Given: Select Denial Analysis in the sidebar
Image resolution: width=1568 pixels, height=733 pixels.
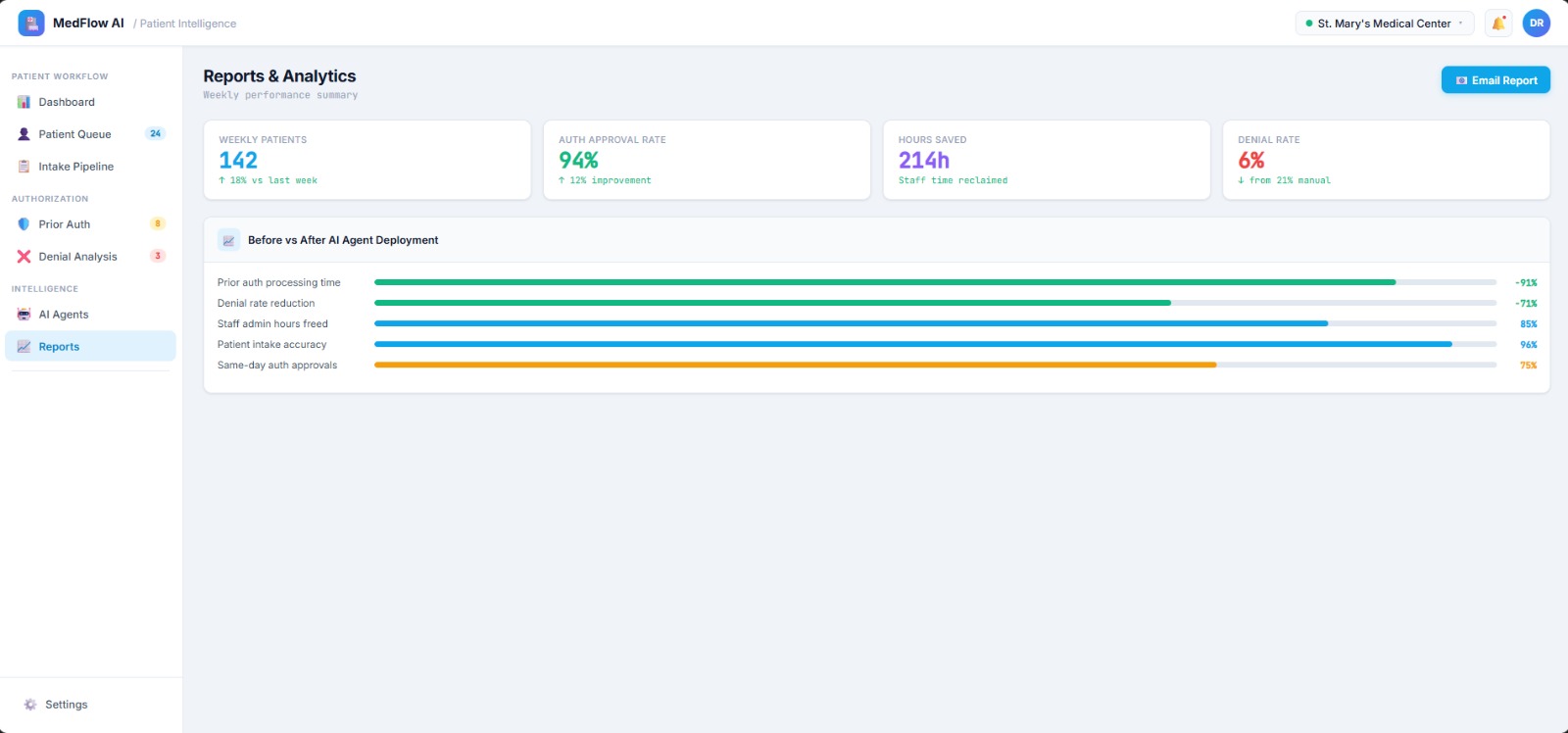Looking at the screenshot, I should tap(90, 257).
